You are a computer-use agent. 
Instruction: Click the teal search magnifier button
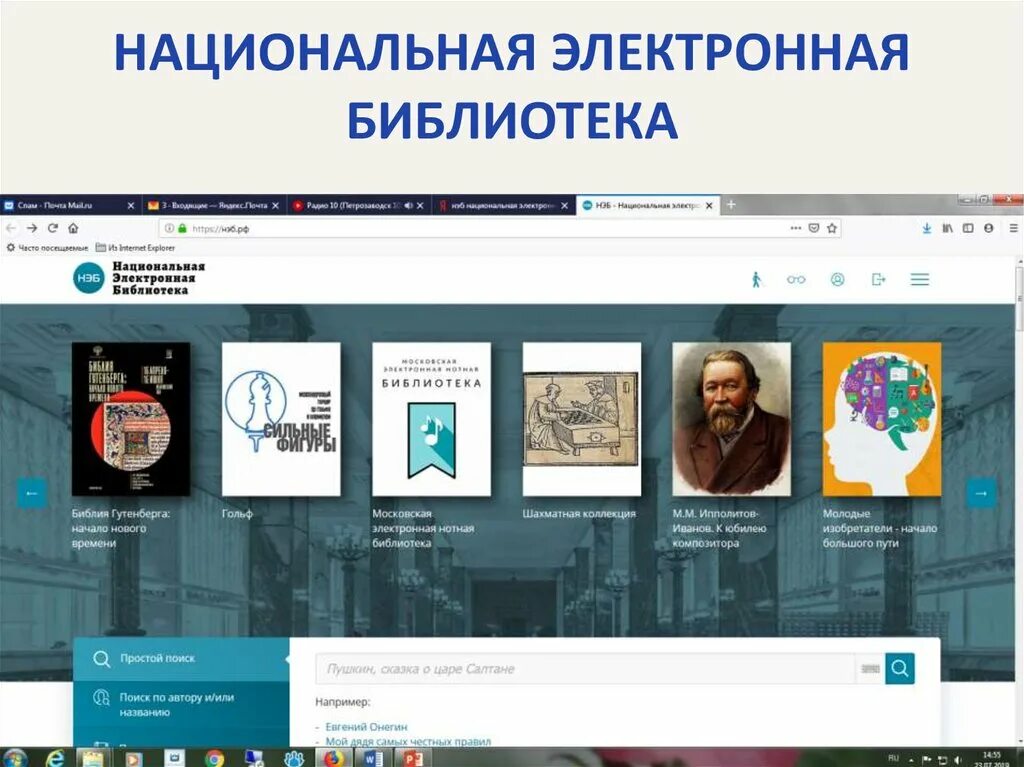[x=900, y=668]
